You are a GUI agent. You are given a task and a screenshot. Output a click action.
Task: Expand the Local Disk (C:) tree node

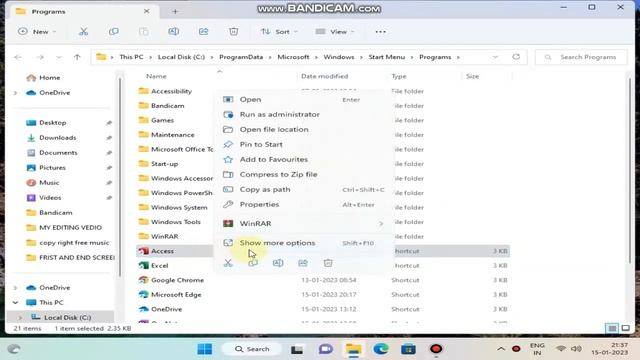click(20, 318)
